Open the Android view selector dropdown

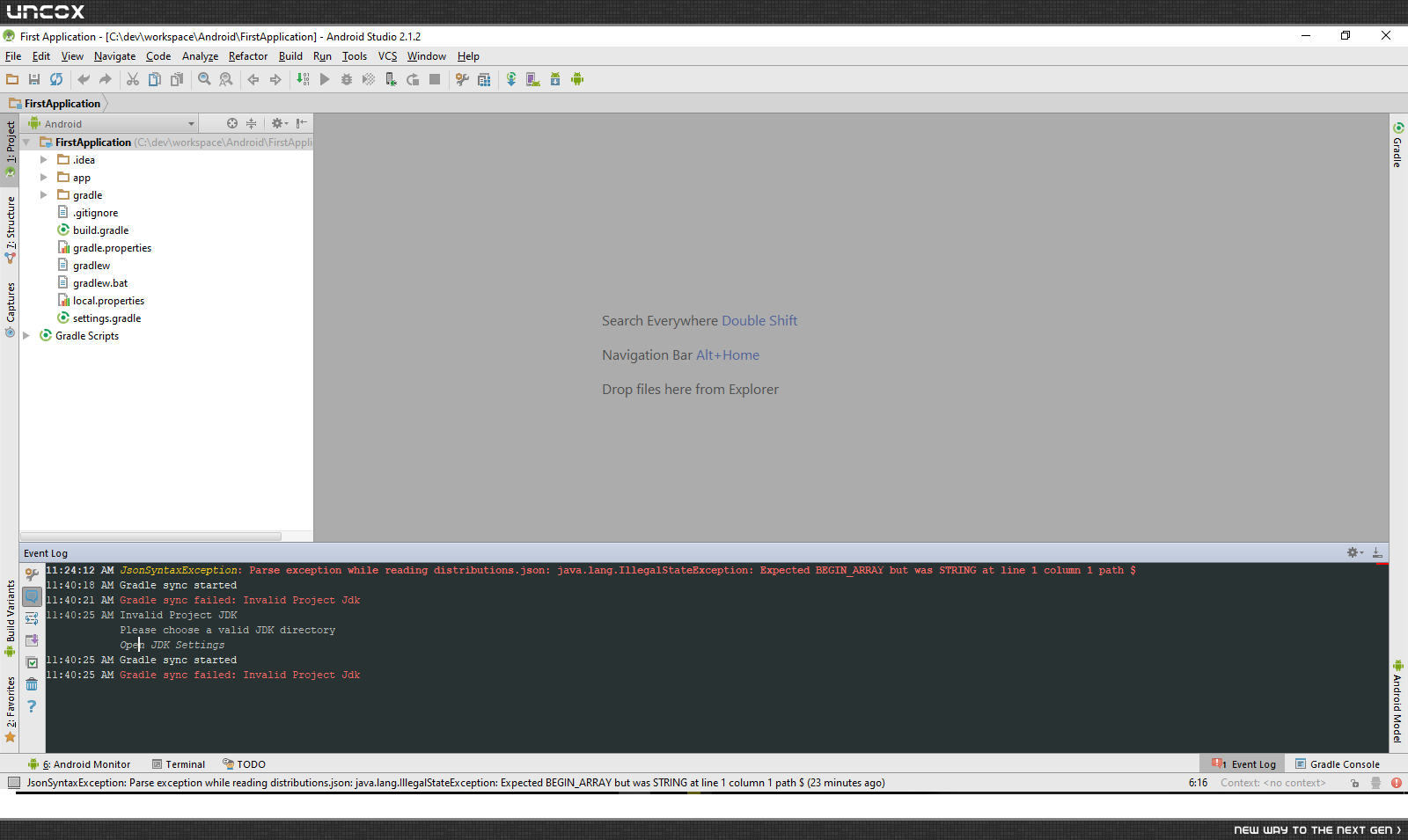(112, 124)
